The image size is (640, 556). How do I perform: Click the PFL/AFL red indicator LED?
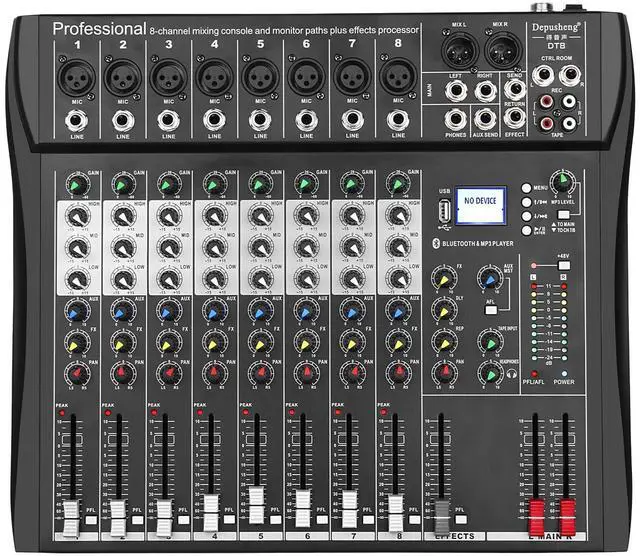tap(534, 374)
